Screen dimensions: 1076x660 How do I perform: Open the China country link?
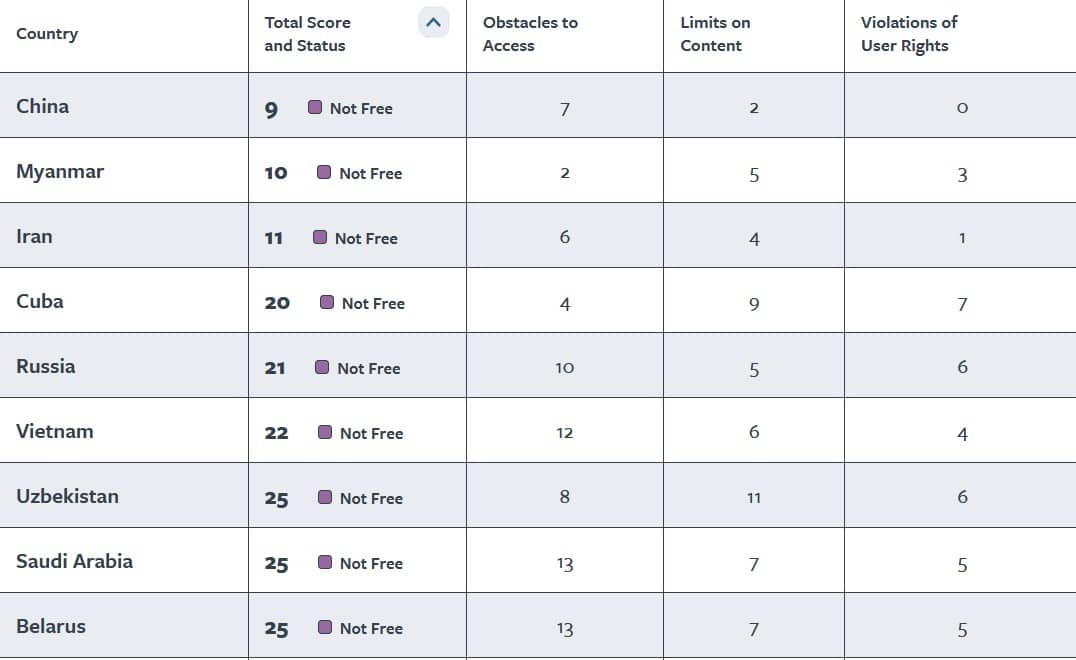point(43,106)
